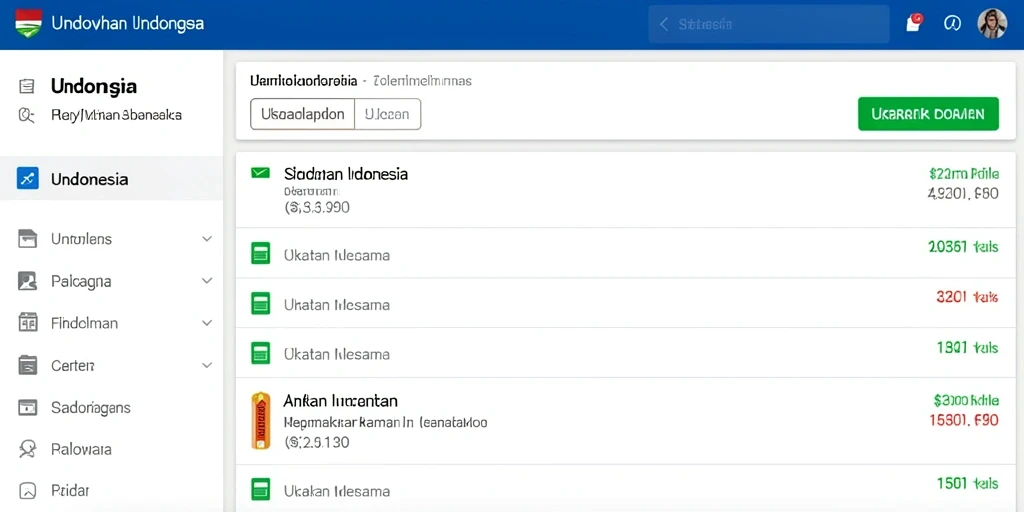Expand the Unrorlens sidebar chevron
The height and width of the screenshot is (512, 1024).
click(207, 239)
